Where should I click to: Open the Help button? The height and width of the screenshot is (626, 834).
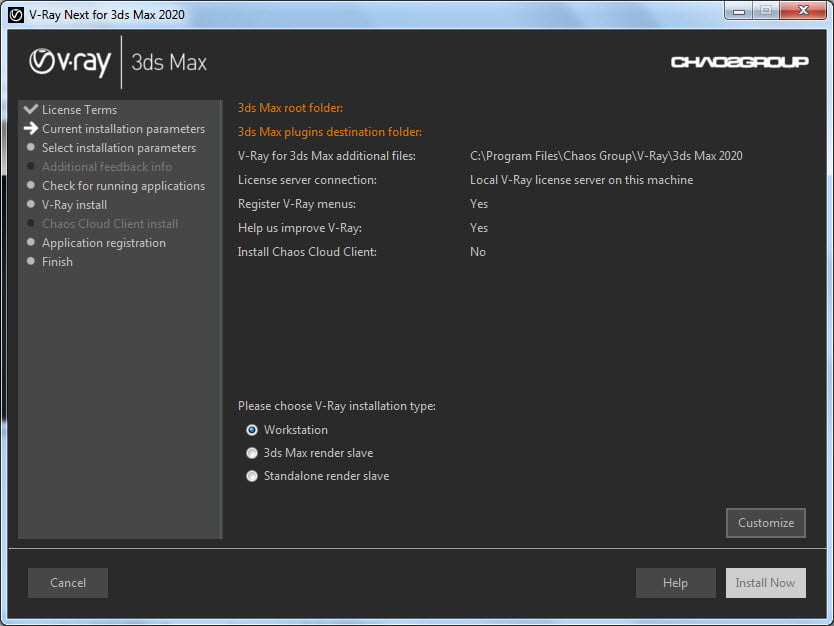point(675,583)
